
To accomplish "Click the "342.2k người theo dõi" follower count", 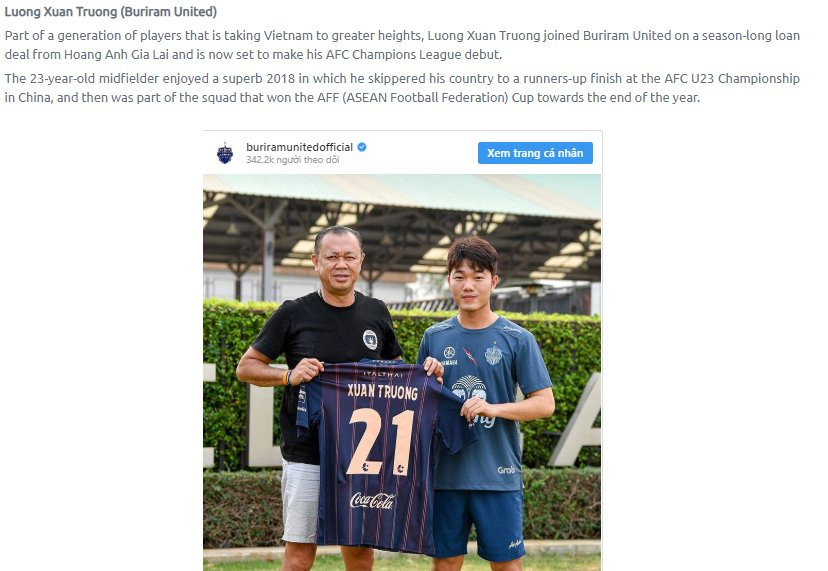I will point(292,160).
